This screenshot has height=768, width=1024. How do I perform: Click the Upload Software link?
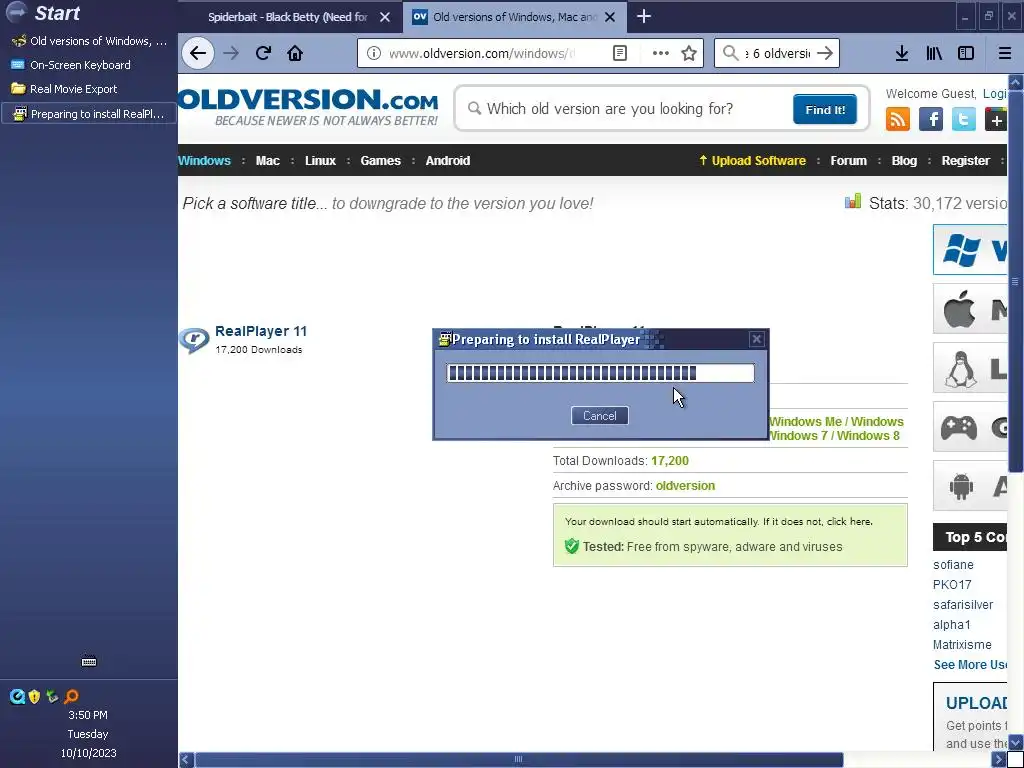tap(752, 161)
